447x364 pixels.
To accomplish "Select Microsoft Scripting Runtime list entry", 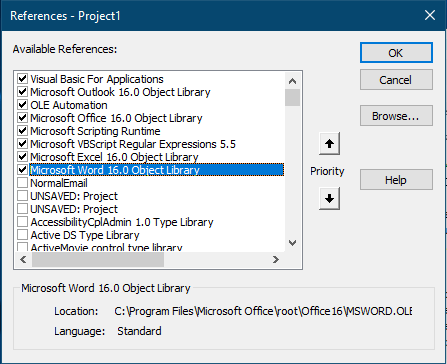I will (95, 131).
